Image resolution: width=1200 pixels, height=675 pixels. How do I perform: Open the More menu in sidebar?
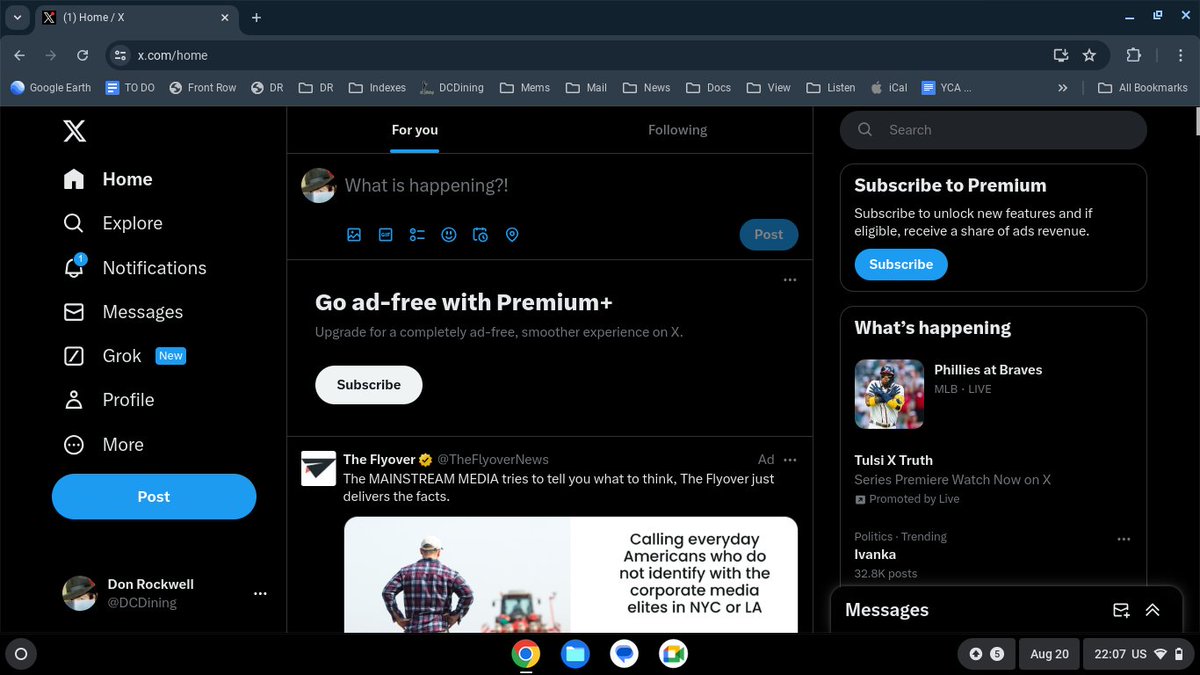pos(103,445)
